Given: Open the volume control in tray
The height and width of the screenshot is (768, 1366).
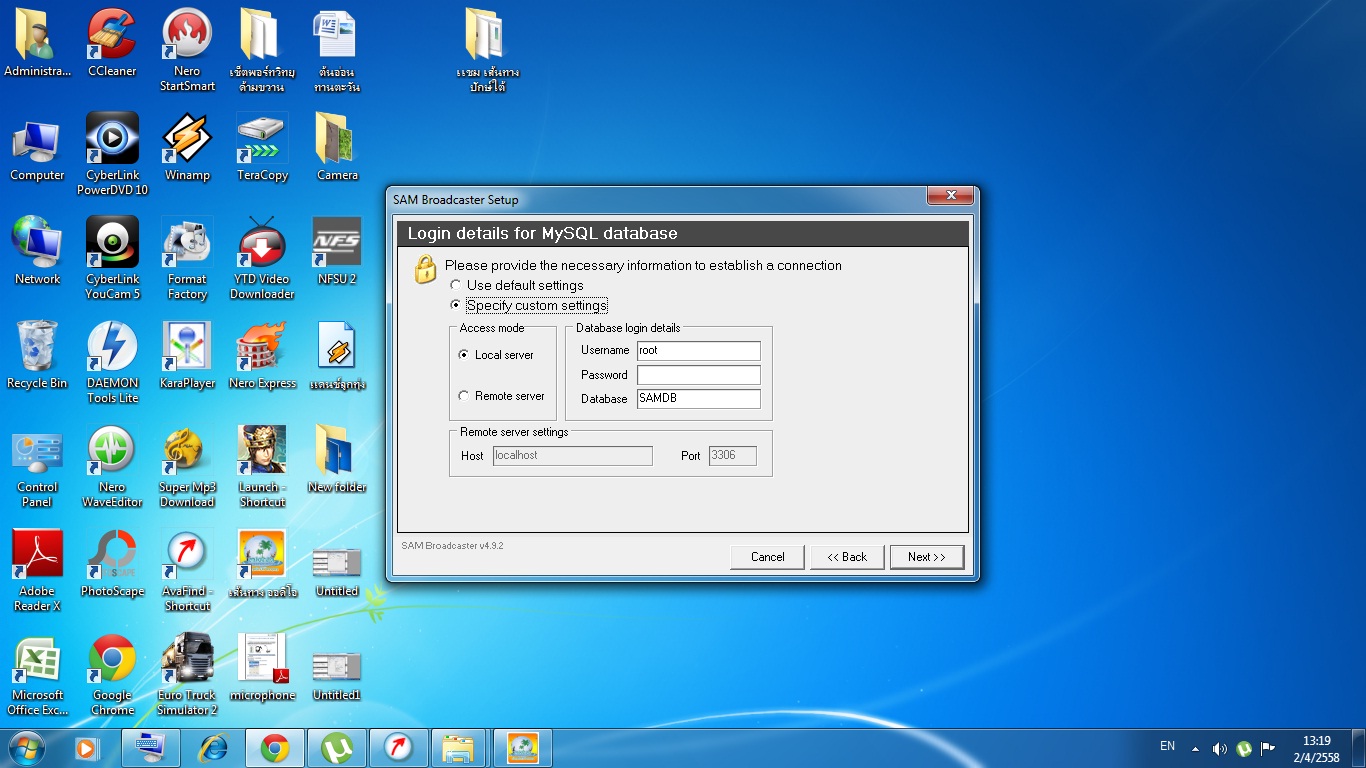Looking at the screenshot, I should (x=1219, y=748).
